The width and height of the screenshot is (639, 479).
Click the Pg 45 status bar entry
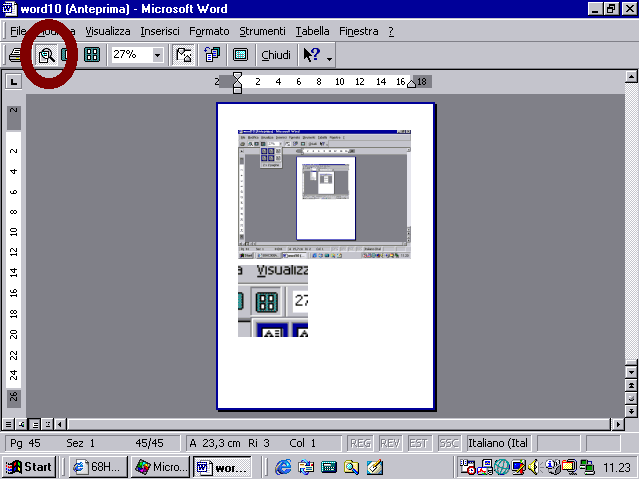pyautogui.click(x=25, y=443)
